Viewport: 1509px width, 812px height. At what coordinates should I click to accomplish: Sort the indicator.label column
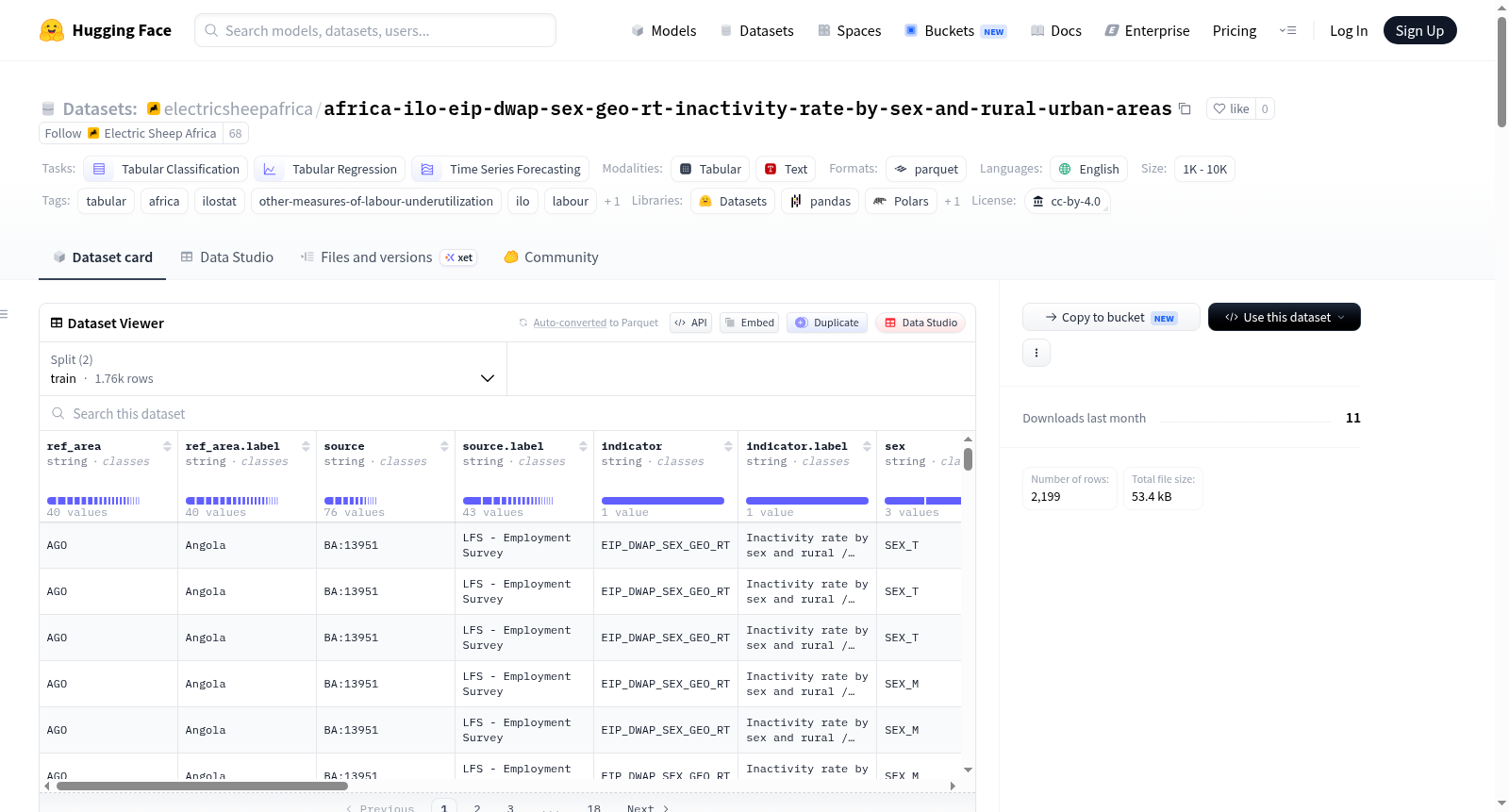pyautogui.click(x=867, y=446)
